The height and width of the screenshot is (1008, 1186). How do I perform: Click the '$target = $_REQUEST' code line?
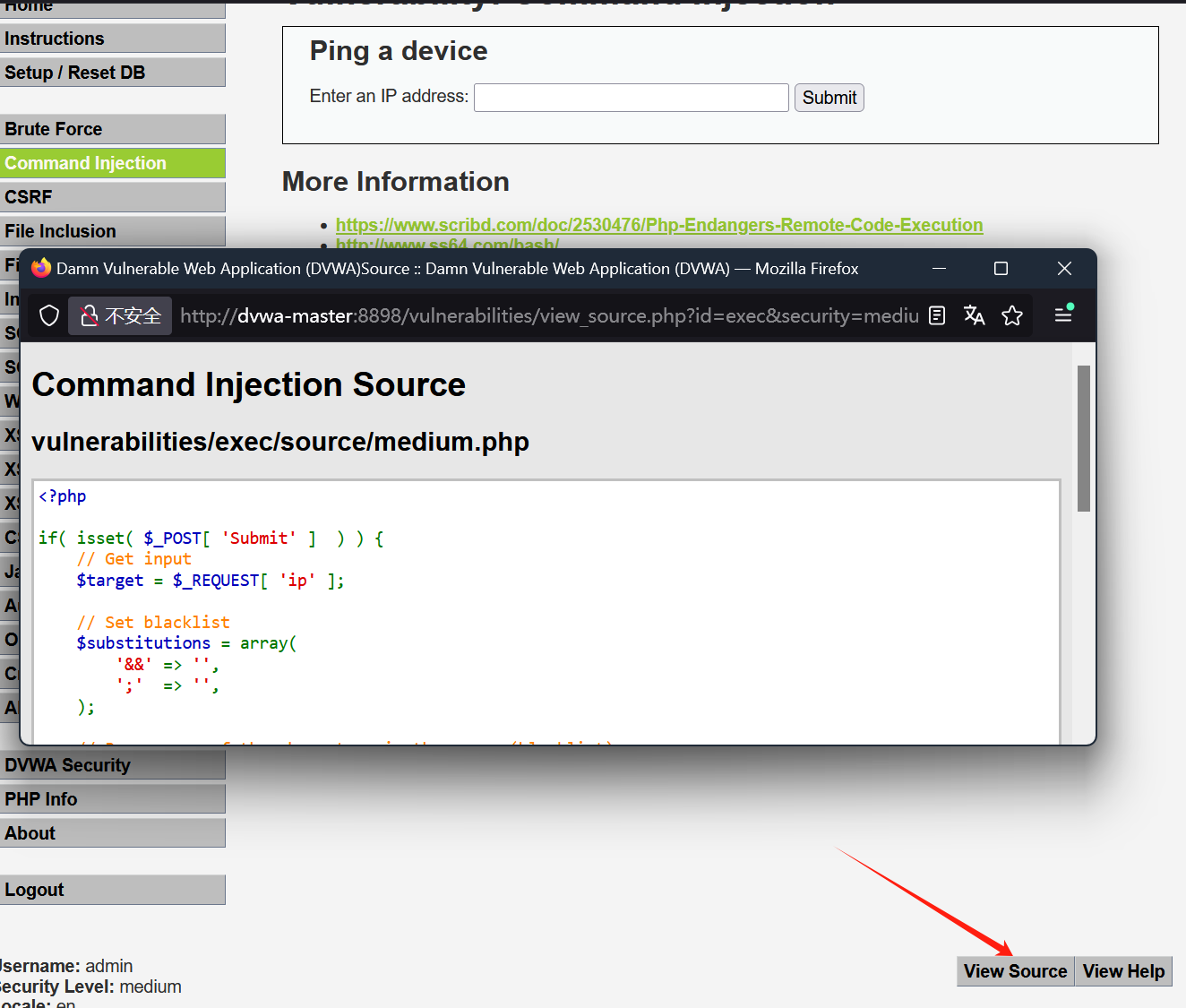pyautogui.click(x=211, y=581)
